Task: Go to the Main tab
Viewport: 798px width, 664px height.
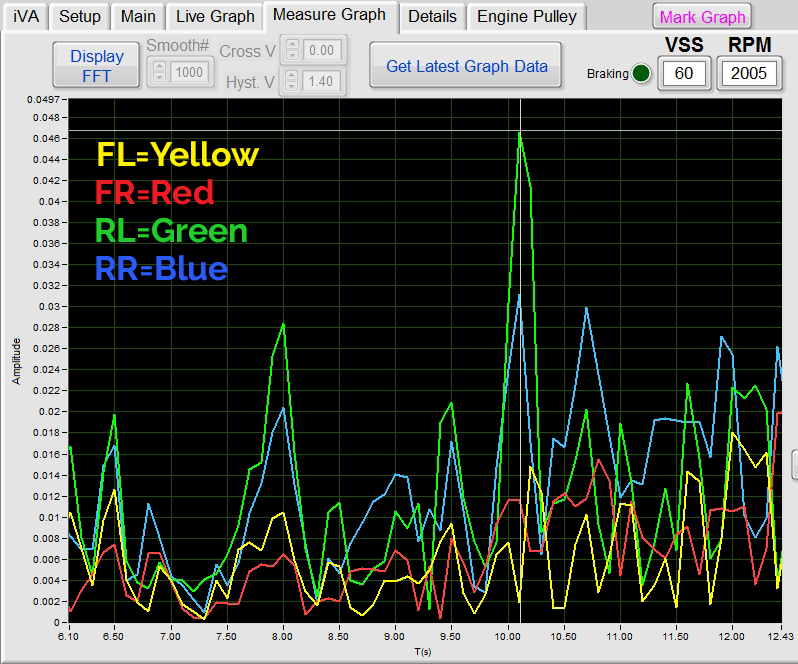Action: click(138, 16)
